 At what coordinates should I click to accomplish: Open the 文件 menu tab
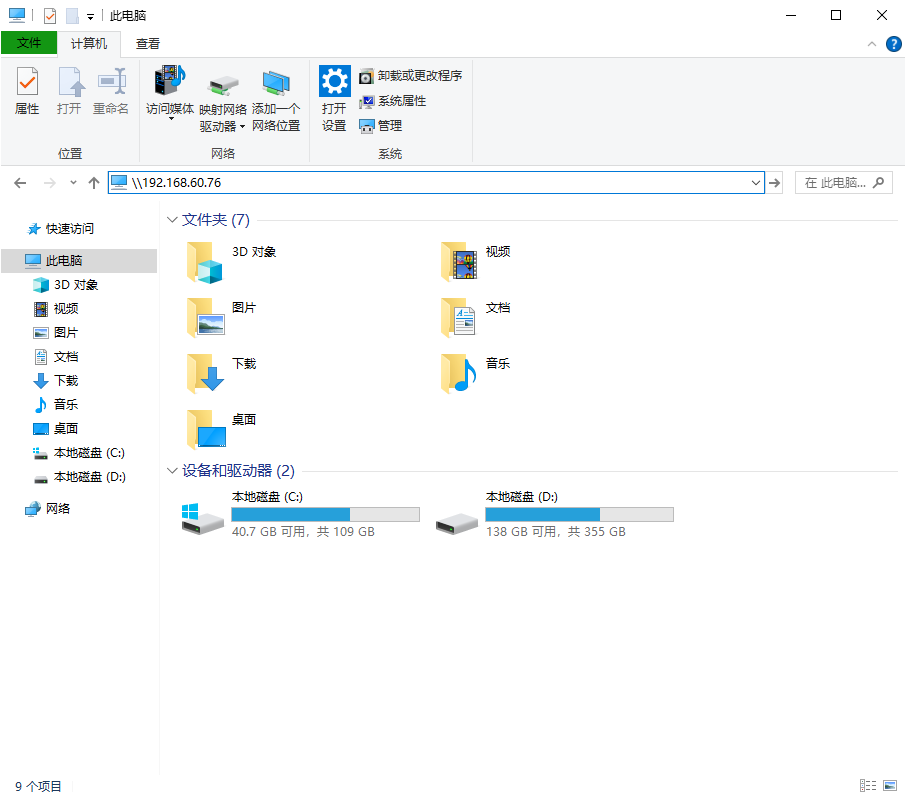(29, 43)
